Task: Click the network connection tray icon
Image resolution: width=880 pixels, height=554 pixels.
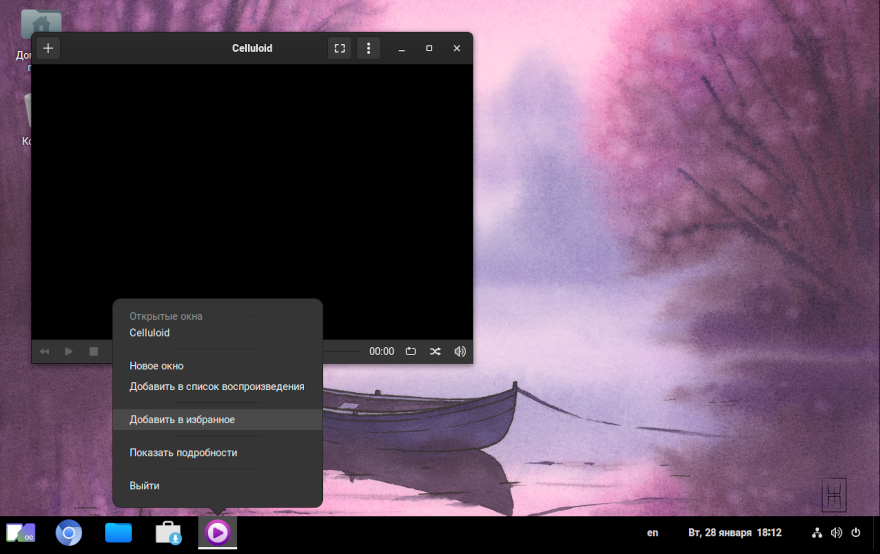Action: pos(817,533)
